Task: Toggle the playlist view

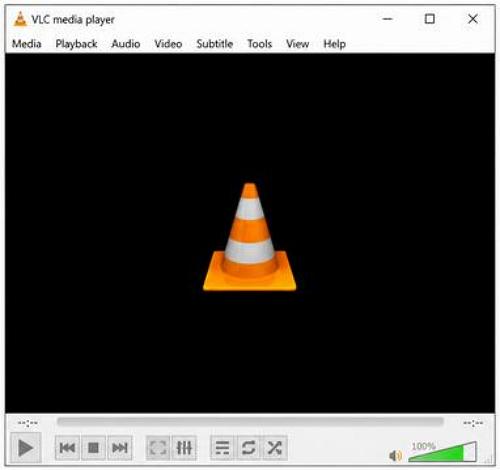Action: (x=222, y=448)
